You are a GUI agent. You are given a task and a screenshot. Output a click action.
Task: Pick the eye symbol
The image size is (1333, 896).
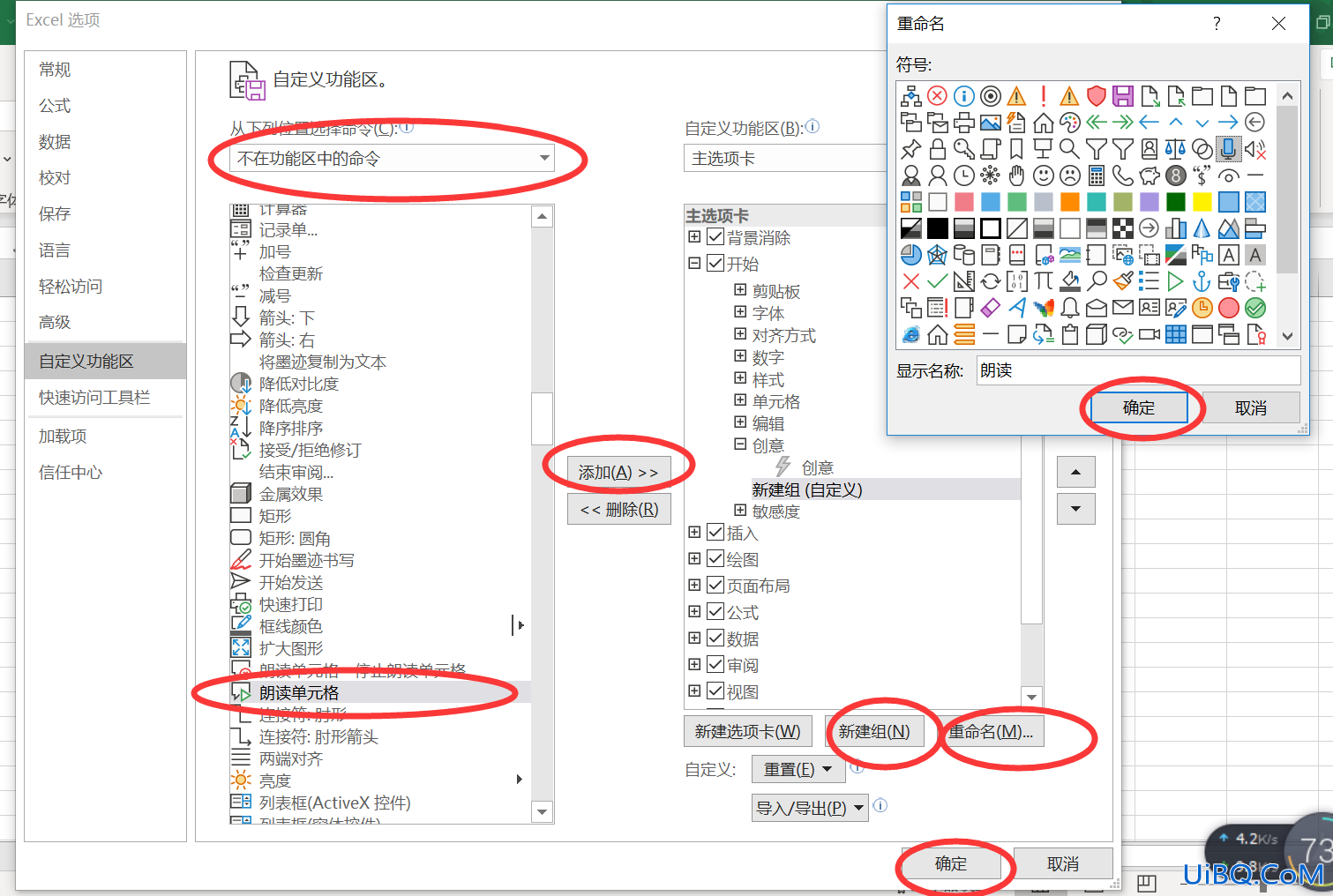(1229, 175)
